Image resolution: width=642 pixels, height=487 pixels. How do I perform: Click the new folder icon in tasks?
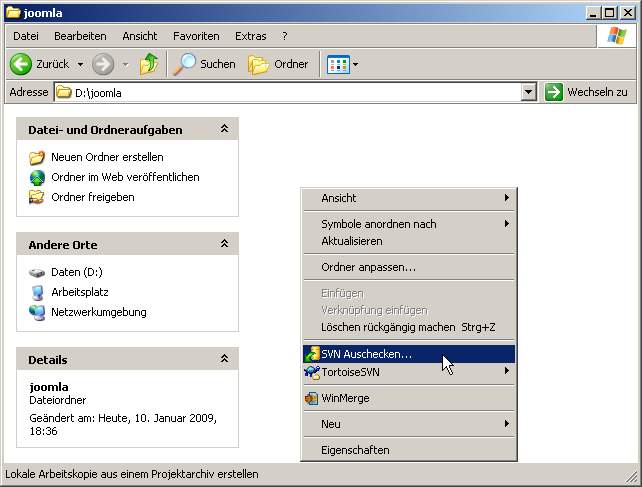(37, 157)
